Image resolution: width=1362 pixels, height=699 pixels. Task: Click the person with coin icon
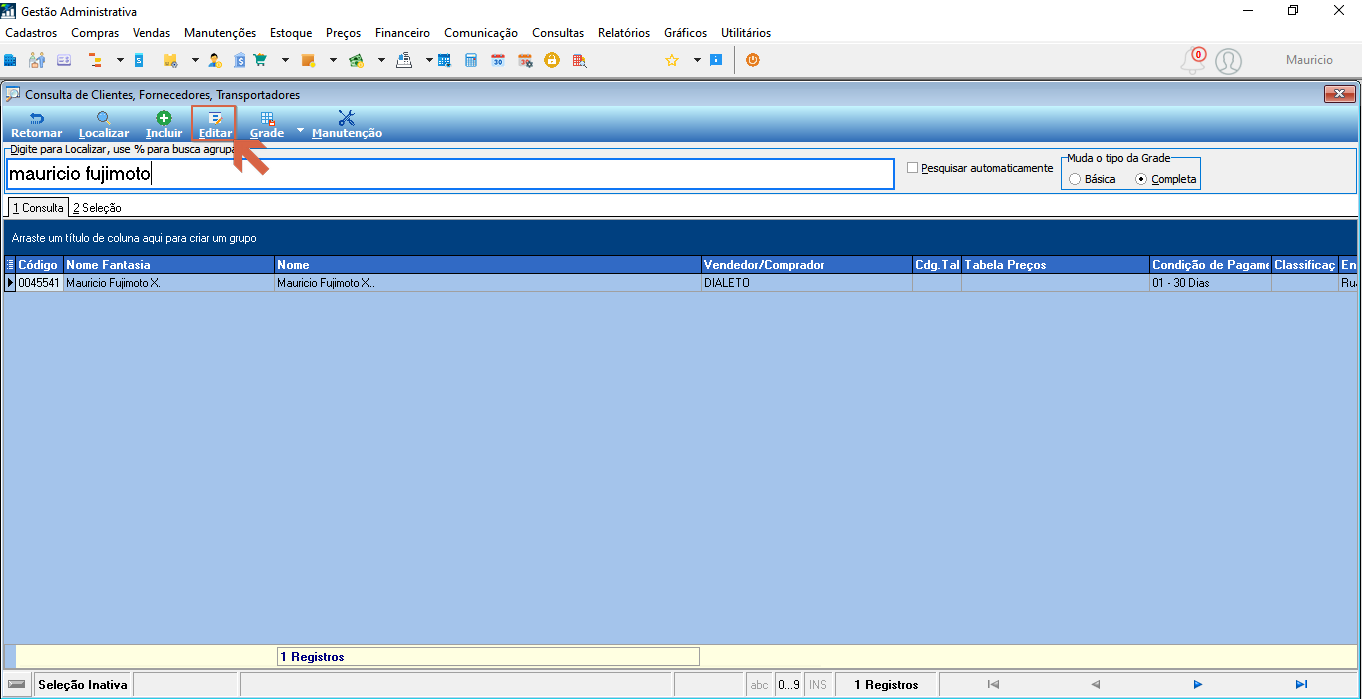(215, 60)
